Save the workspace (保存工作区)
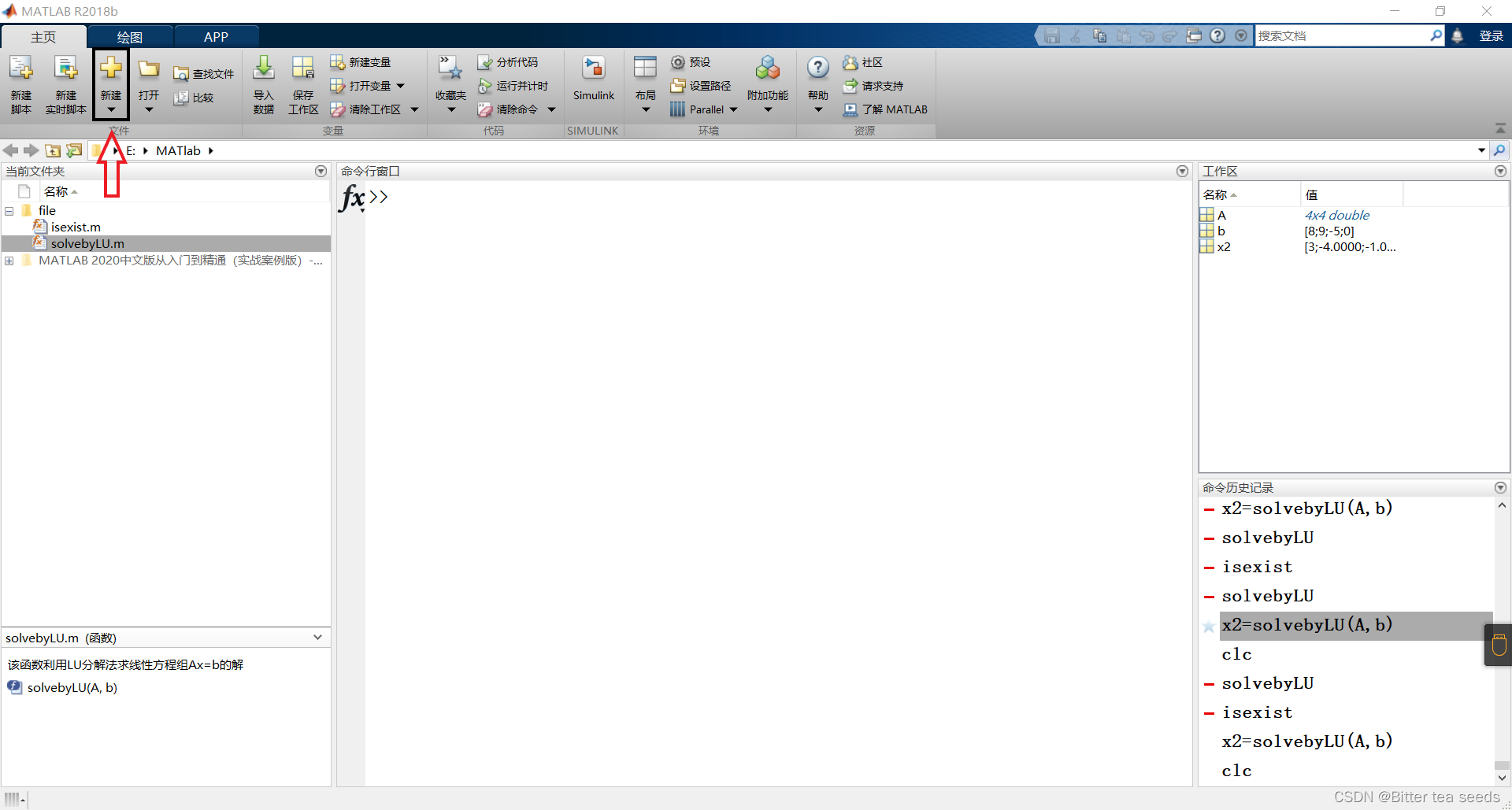The height and width of the screenshot is (810, 1512). point(303,84)
